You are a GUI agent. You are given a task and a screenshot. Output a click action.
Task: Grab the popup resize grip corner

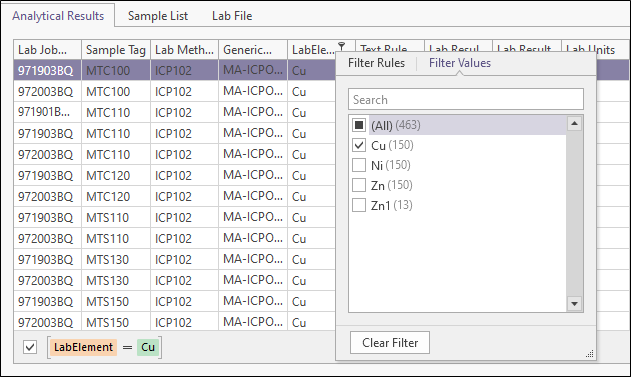pyautogui.click(x=590, y=354)
